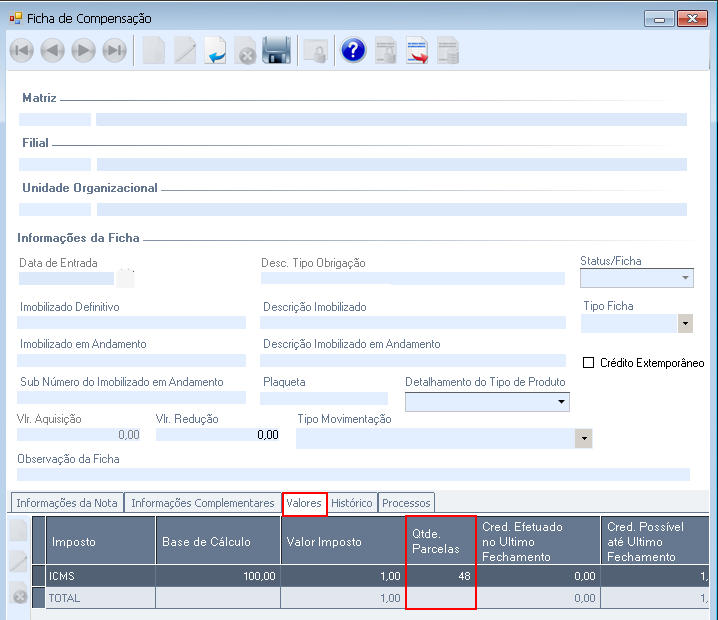This screenshot has height=620, width=718.
Task: Open the Status/Ficha dropdown
Action: tap(685, 279)
